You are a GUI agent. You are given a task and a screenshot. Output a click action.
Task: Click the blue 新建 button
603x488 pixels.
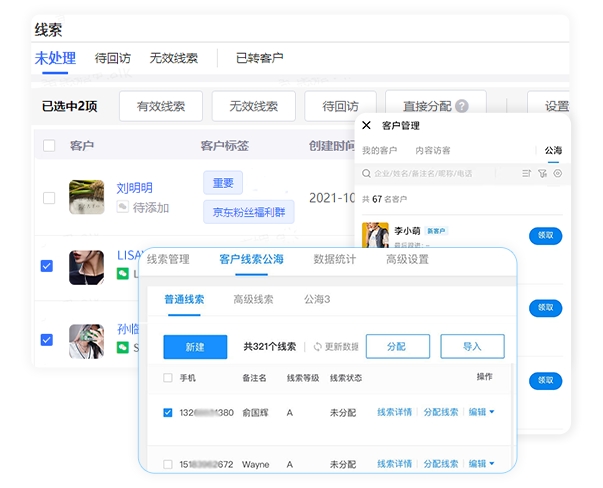[x=195, y=346]
